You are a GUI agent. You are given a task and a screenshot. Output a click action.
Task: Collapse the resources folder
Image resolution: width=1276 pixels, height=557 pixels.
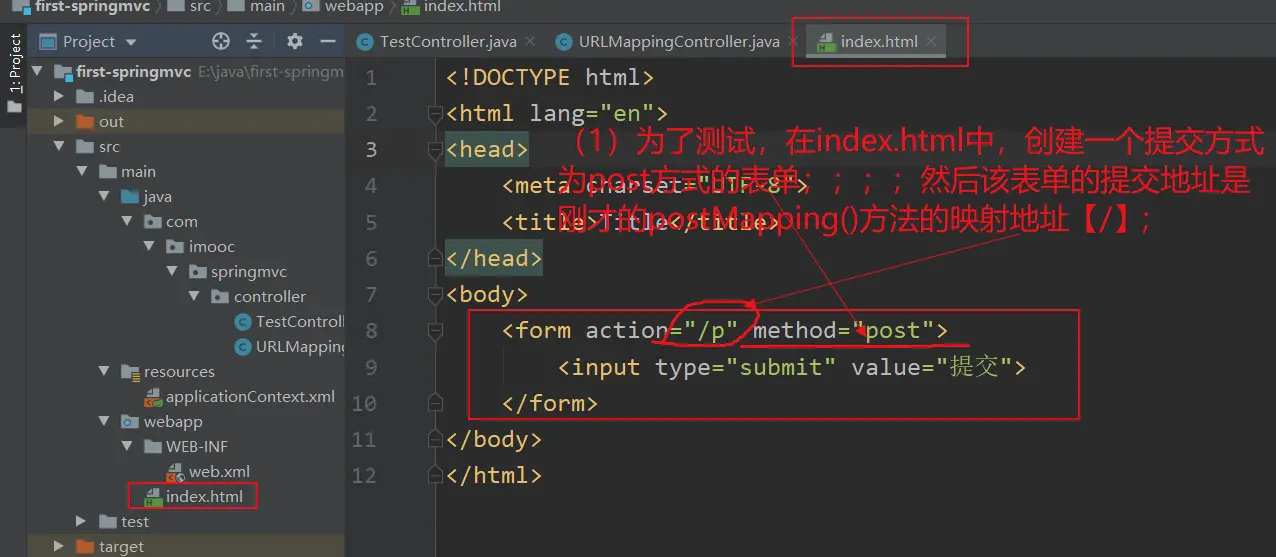pos(105,371)
